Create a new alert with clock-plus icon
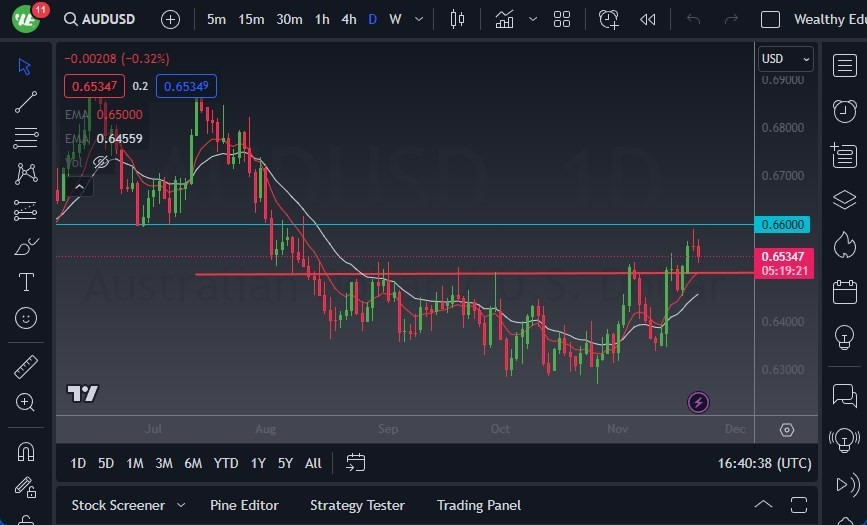 (608, 20)
